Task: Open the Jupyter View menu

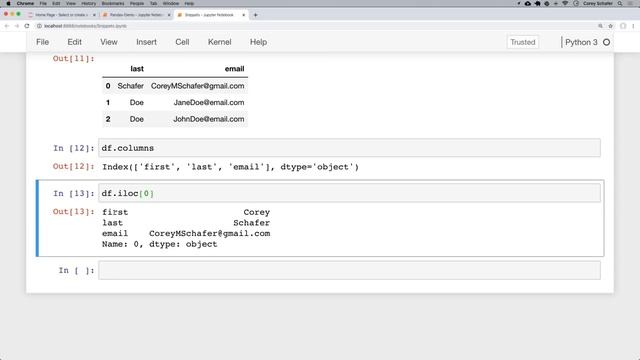Action: tap(109, 42)
